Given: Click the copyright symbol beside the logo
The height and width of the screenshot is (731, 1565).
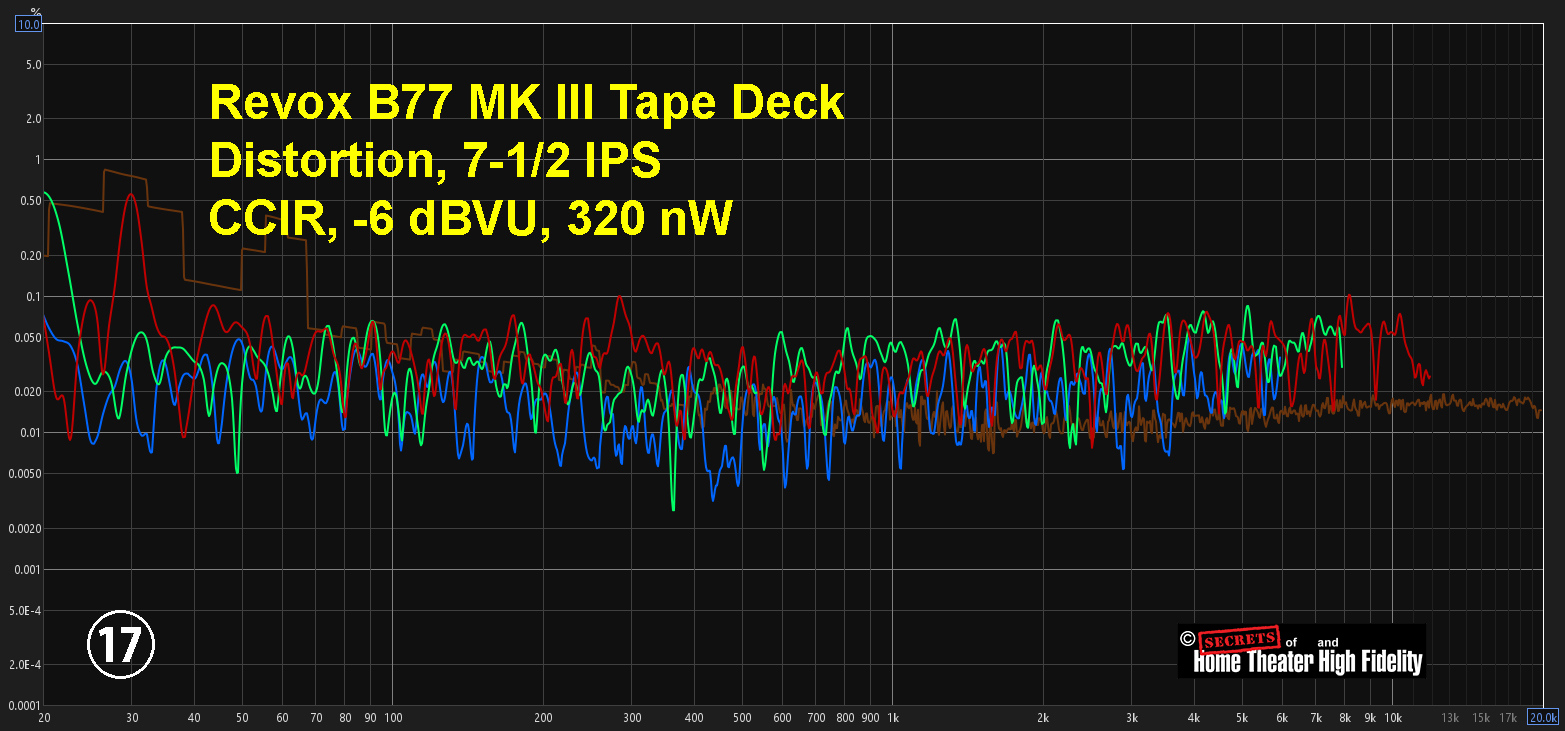Looking at the screenshot, I should point(1187,639).
